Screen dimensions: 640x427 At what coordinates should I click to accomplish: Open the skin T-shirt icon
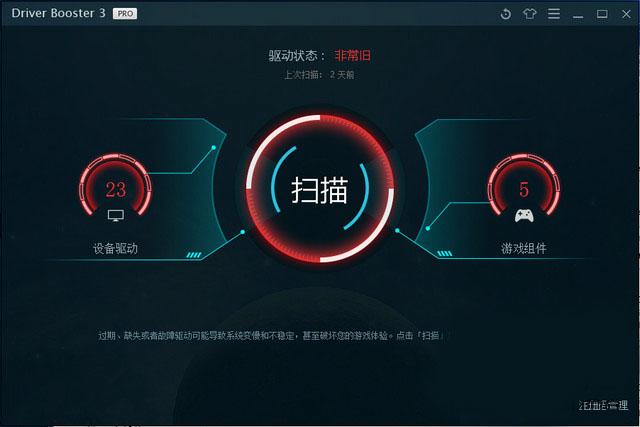[529, 14]
